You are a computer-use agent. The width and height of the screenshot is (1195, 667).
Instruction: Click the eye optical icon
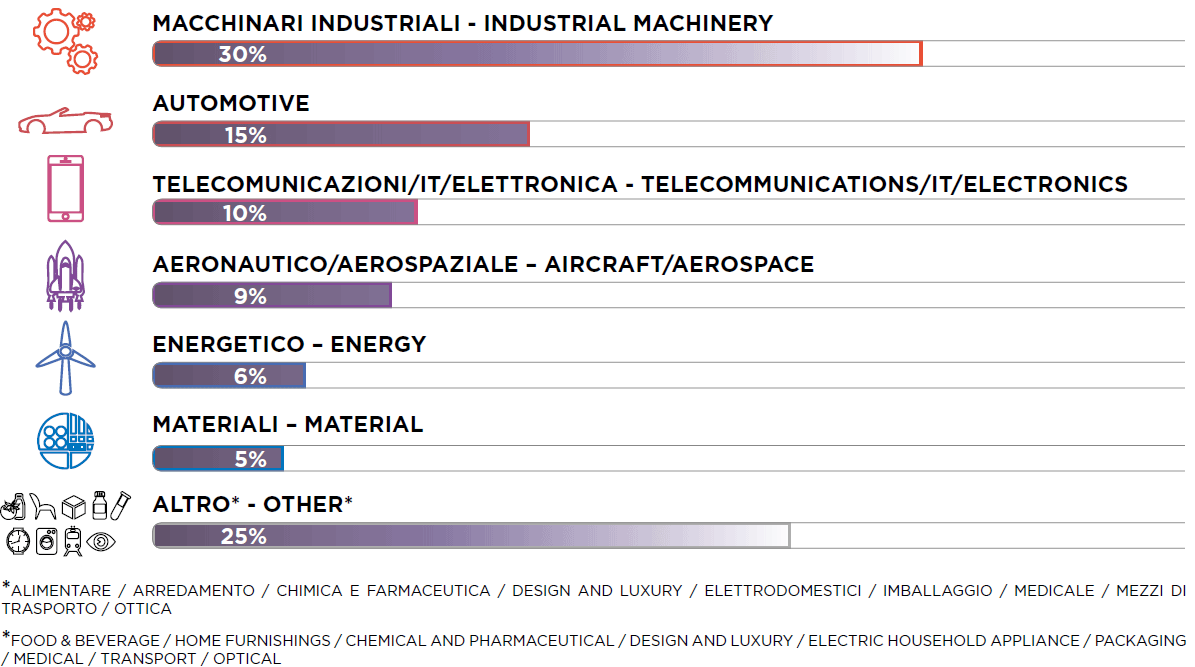[101, 542]
